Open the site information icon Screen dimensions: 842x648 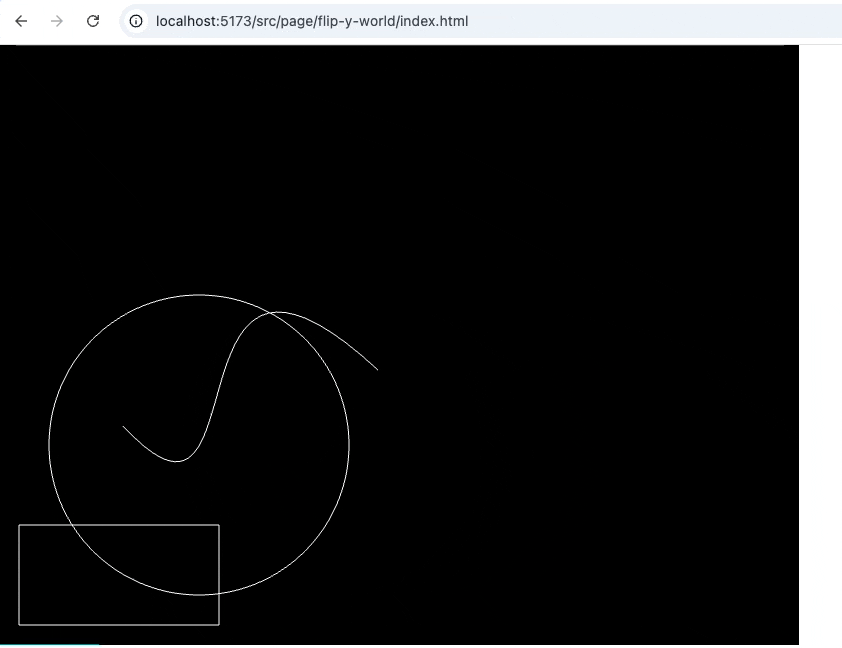click(137, 21)
